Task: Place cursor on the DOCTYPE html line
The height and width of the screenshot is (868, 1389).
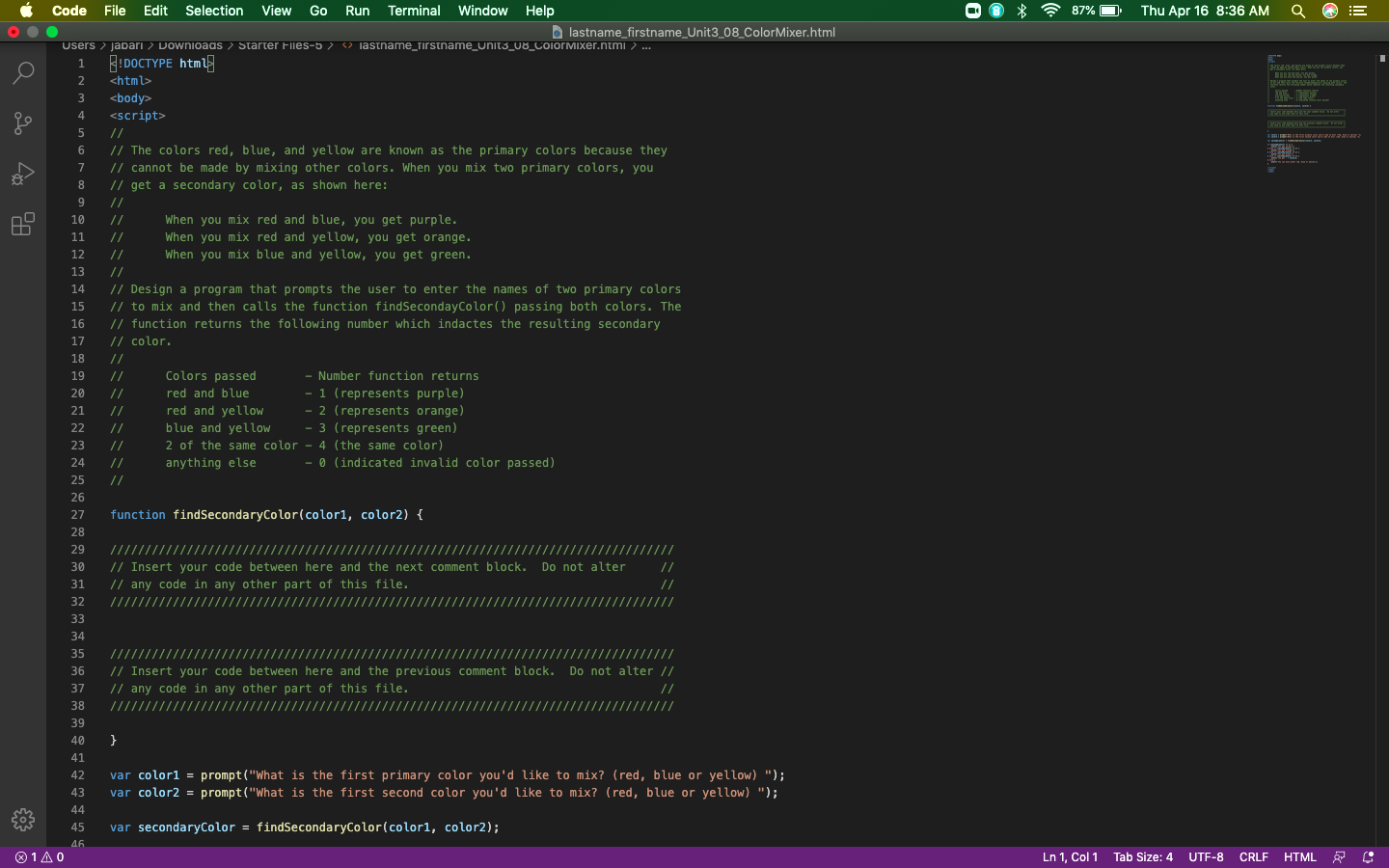Action: click(162, 64)
